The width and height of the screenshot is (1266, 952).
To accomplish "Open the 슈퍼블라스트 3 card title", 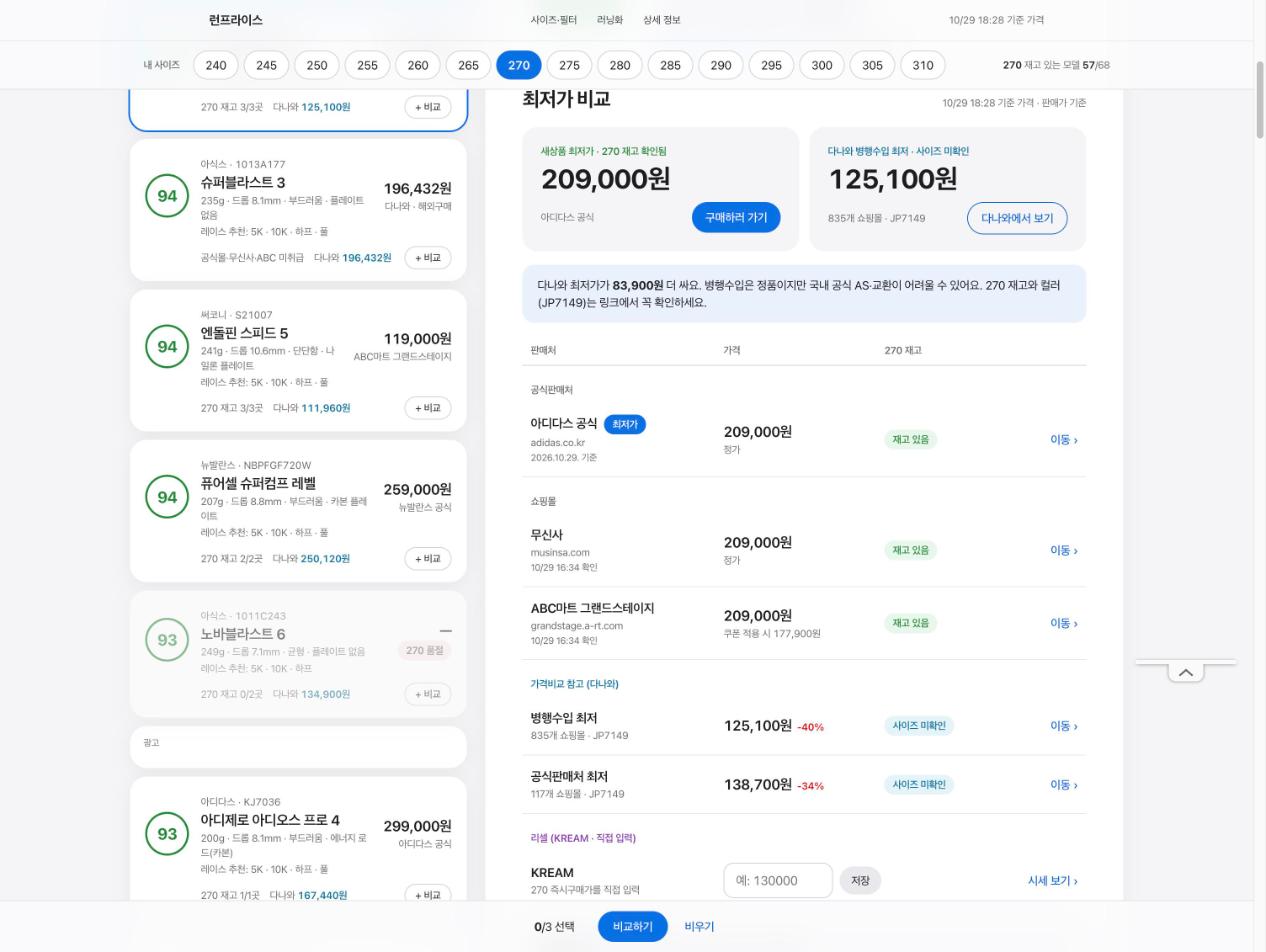I will [x=243, y=182].
